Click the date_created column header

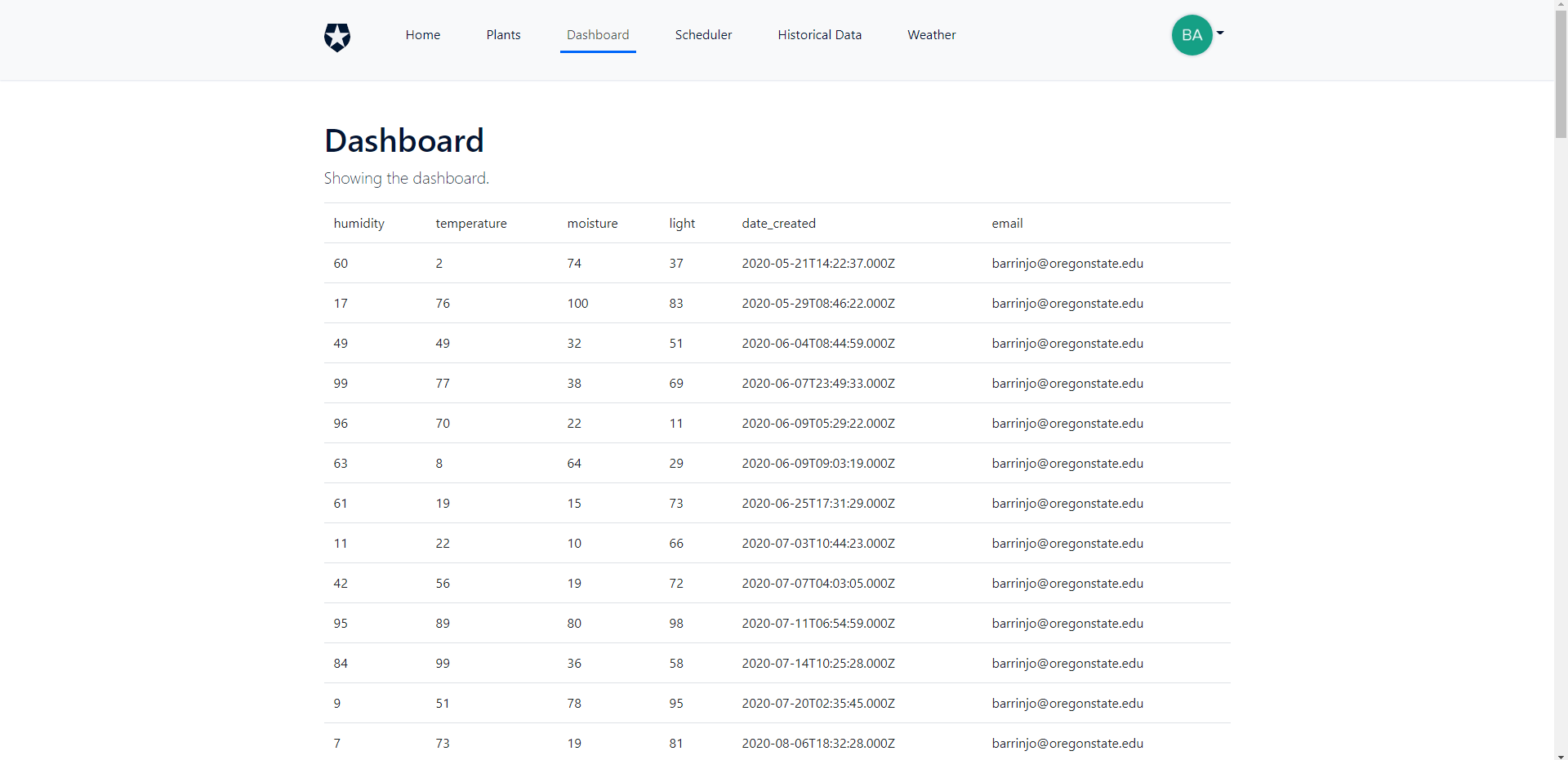coord(778,224)
